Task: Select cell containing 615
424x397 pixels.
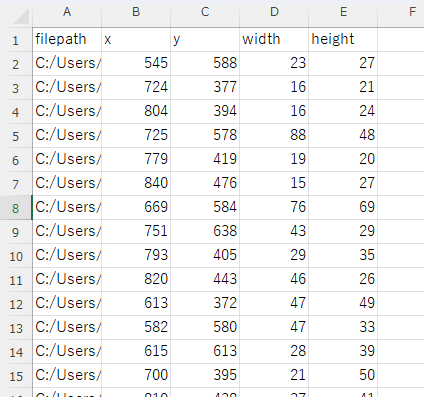Action: pos(136,352)
